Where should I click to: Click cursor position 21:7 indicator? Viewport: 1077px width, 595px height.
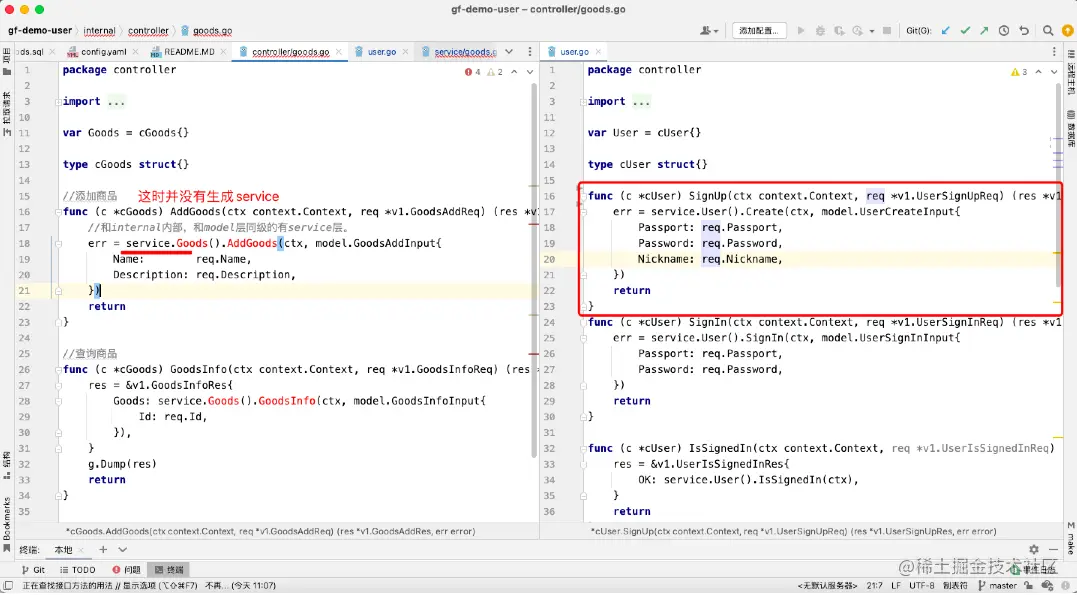(874, 585)
